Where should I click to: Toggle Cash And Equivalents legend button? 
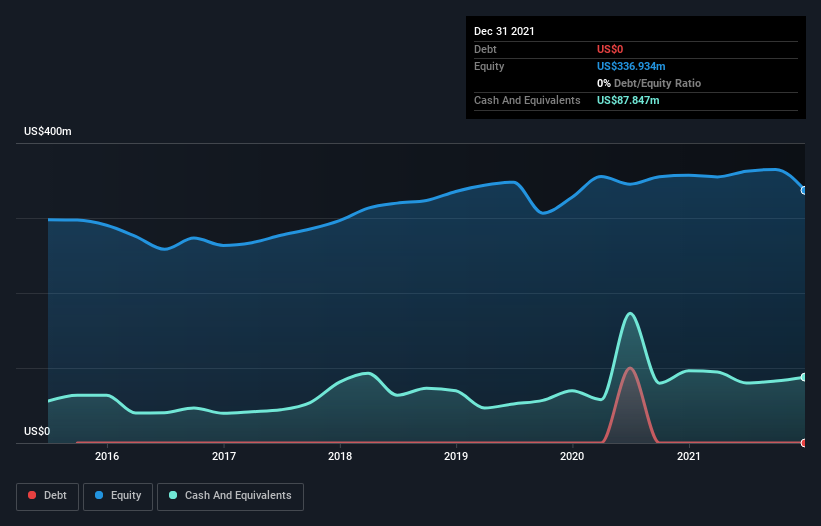click(x=230, y=496)
